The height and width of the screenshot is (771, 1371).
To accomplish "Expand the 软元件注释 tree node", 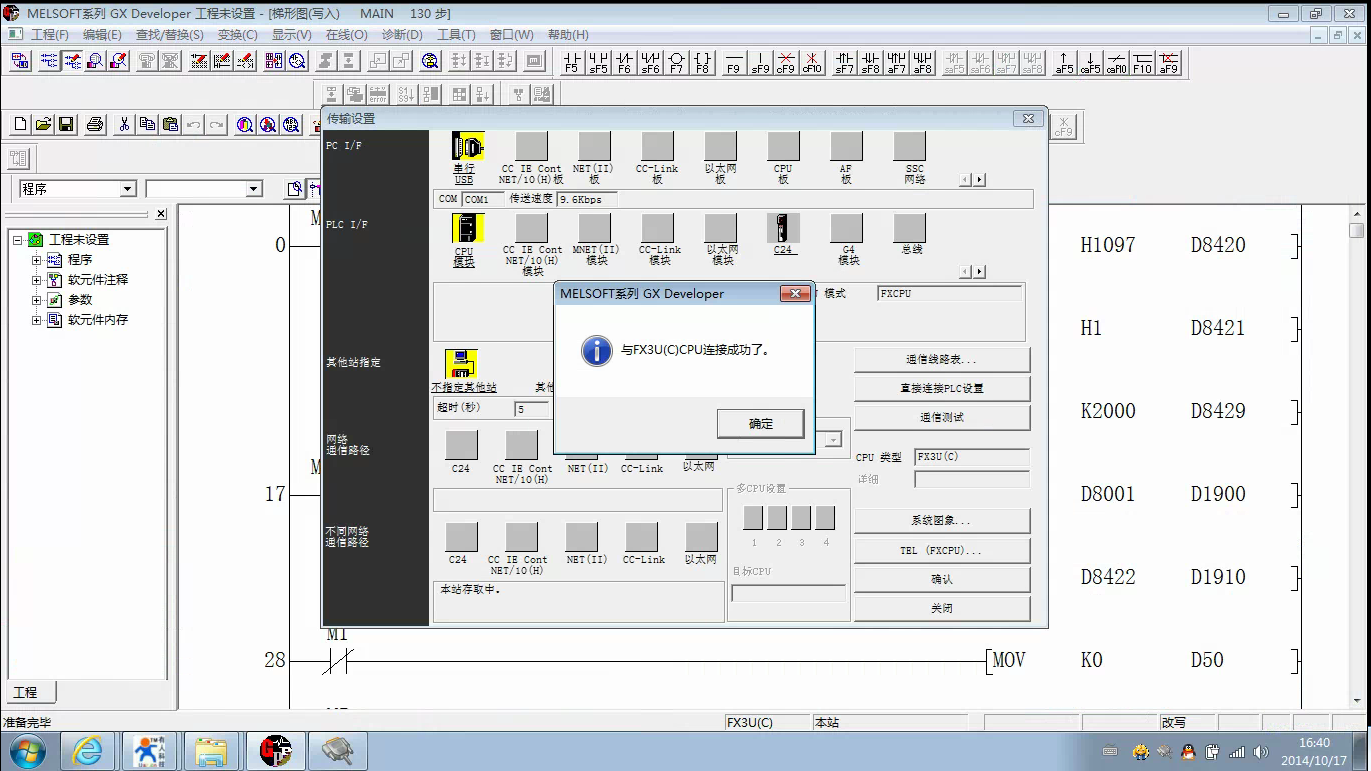I will coord(37,280).
